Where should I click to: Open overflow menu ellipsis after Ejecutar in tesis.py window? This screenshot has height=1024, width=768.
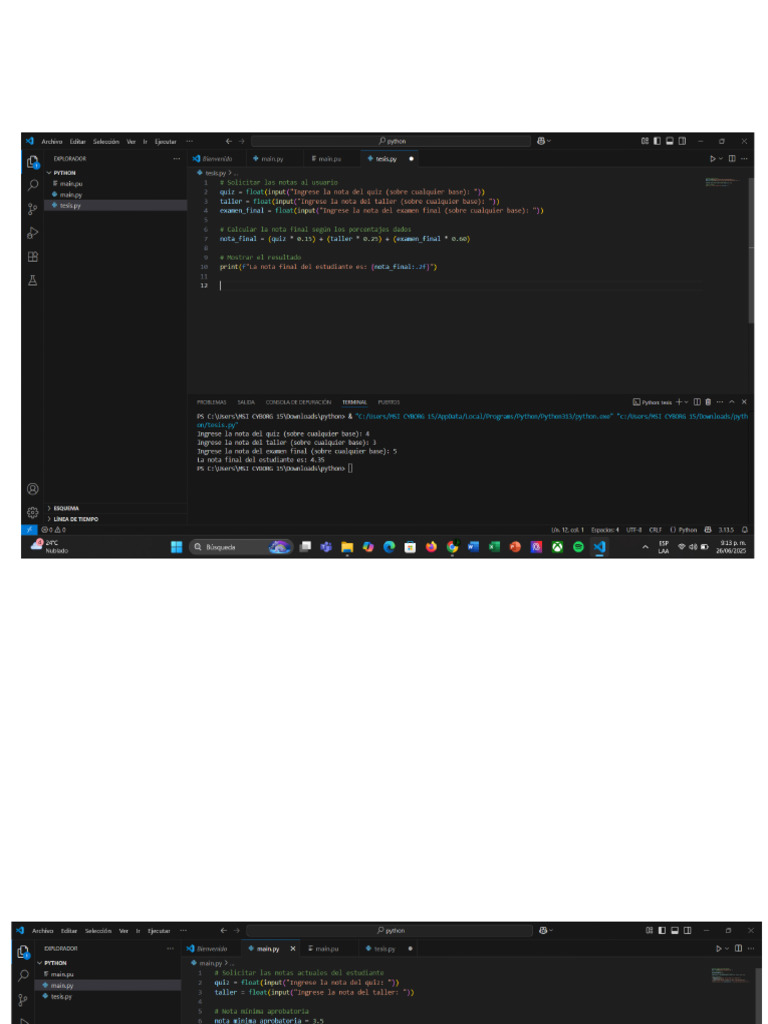[189, 141]
